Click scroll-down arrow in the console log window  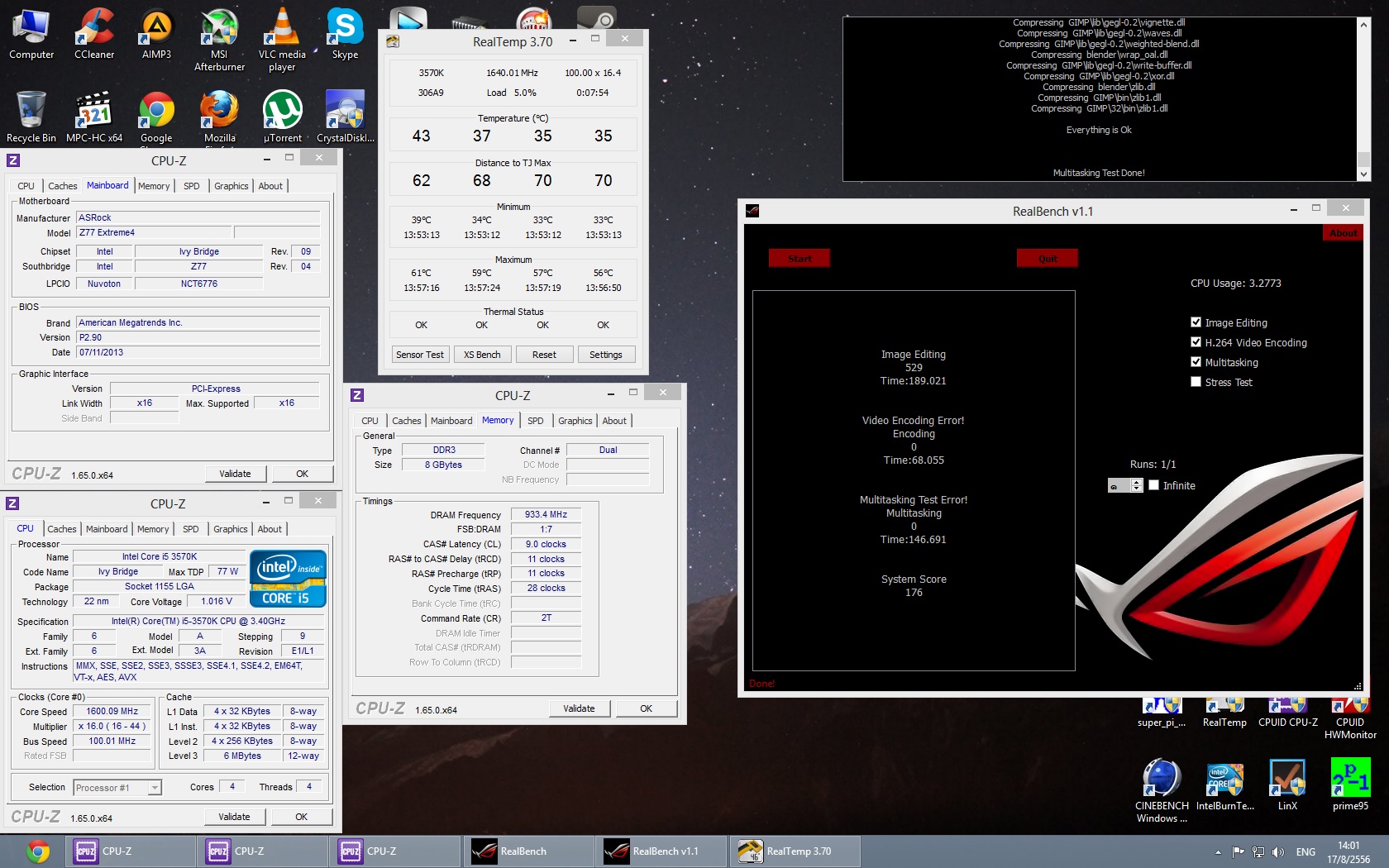point(1363,174)
